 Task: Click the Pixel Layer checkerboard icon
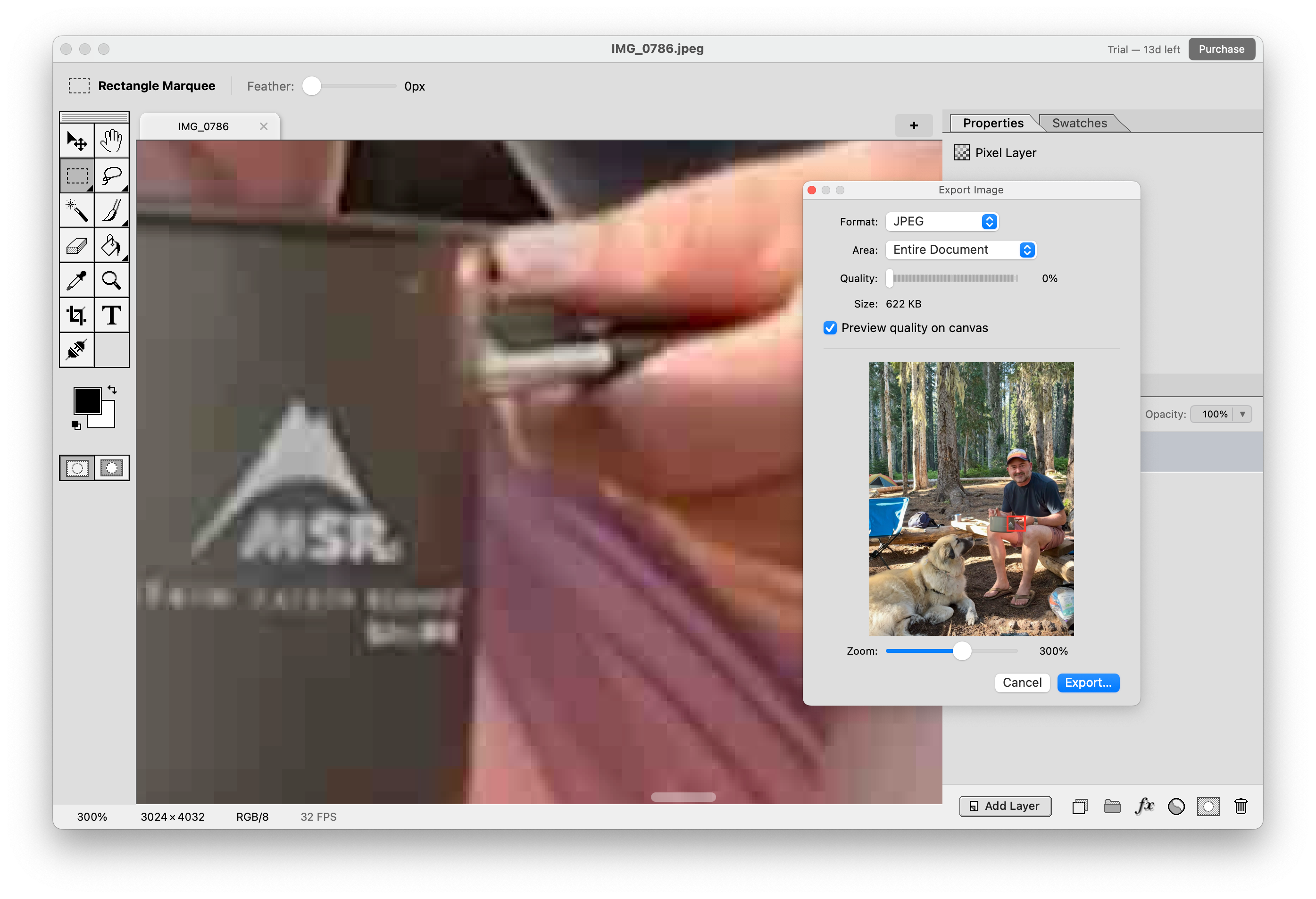pyautogui.click(x=961, y=153)
